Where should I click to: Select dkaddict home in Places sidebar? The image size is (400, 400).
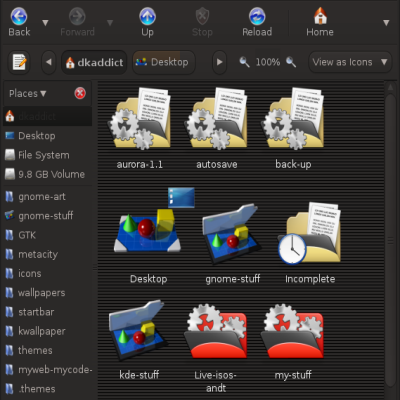48,116
